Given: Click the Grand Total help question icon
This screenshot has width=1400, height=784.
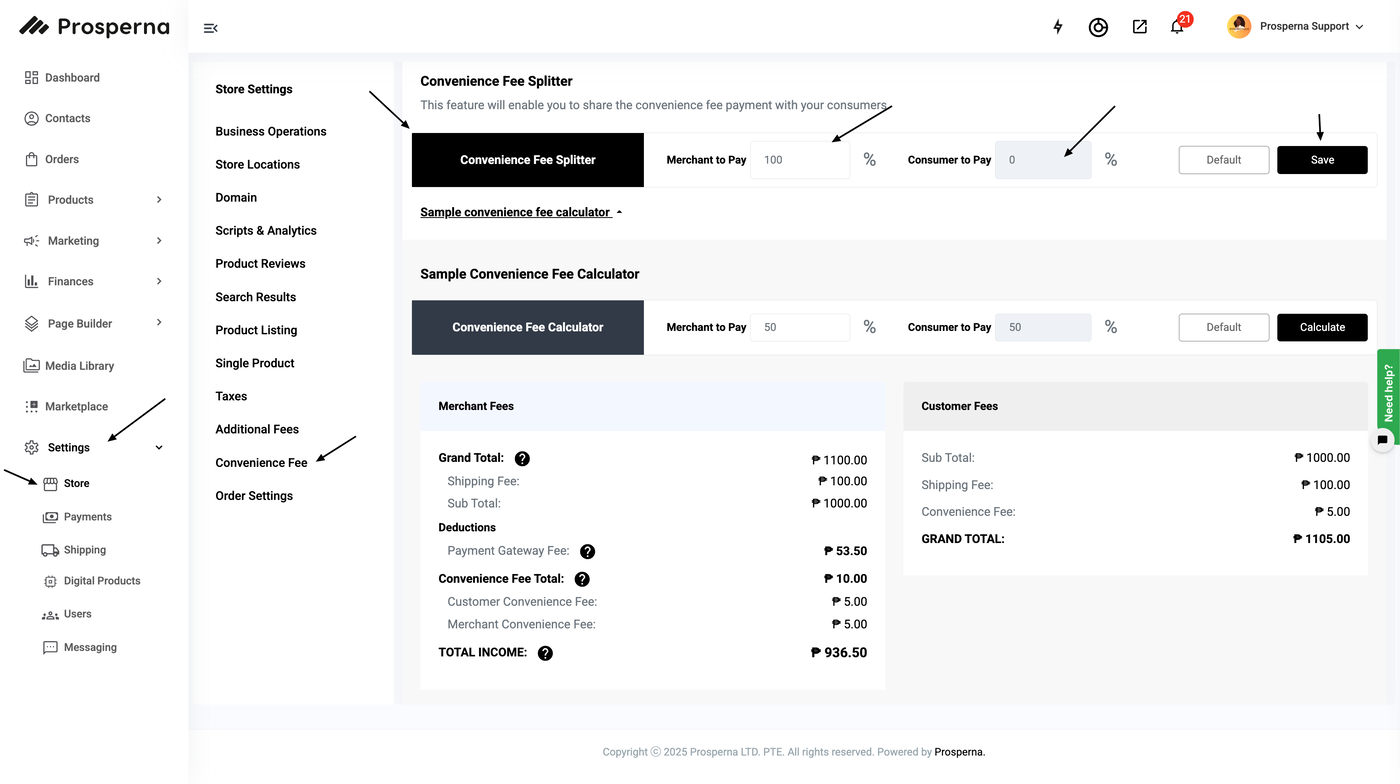Looking at the screenshot, I should (x=522, y=459).
